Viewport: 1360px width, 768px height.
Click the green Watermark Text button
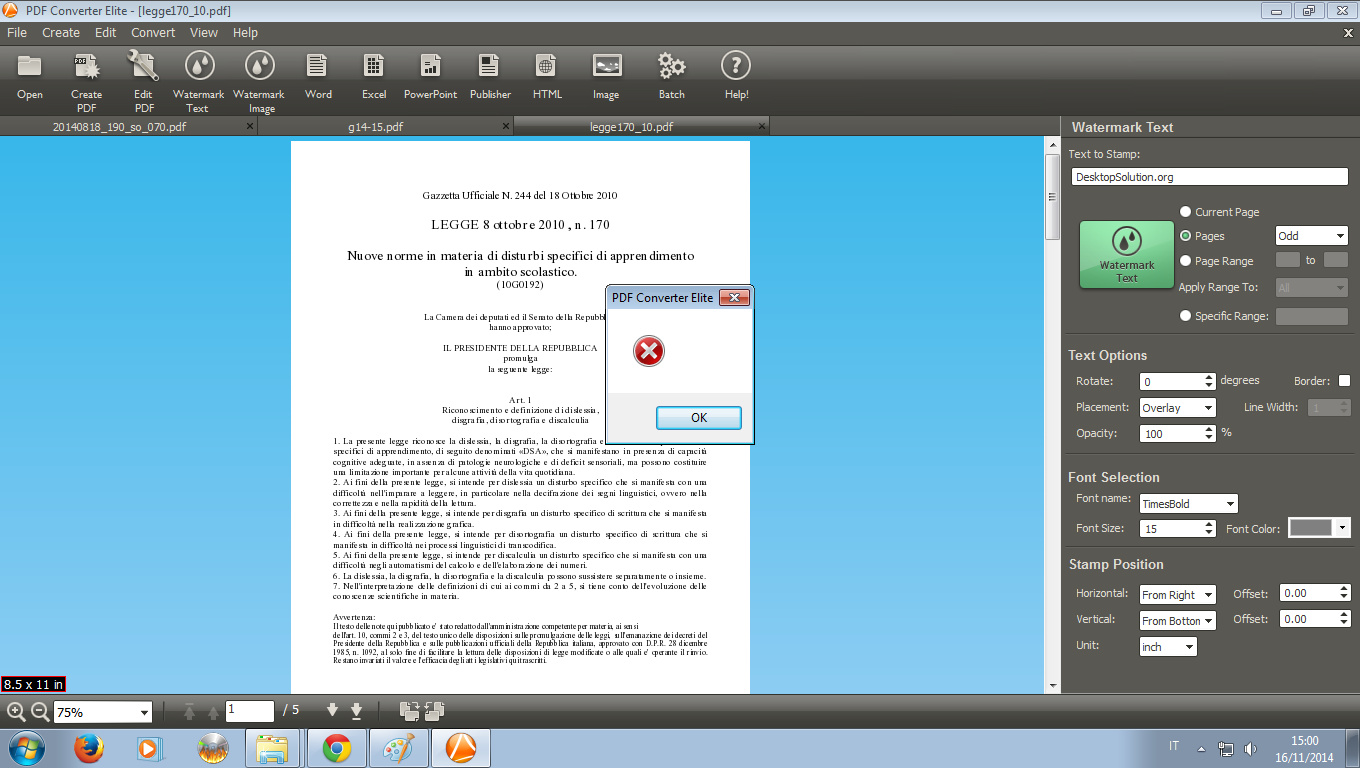click(x=1127, y=254)
